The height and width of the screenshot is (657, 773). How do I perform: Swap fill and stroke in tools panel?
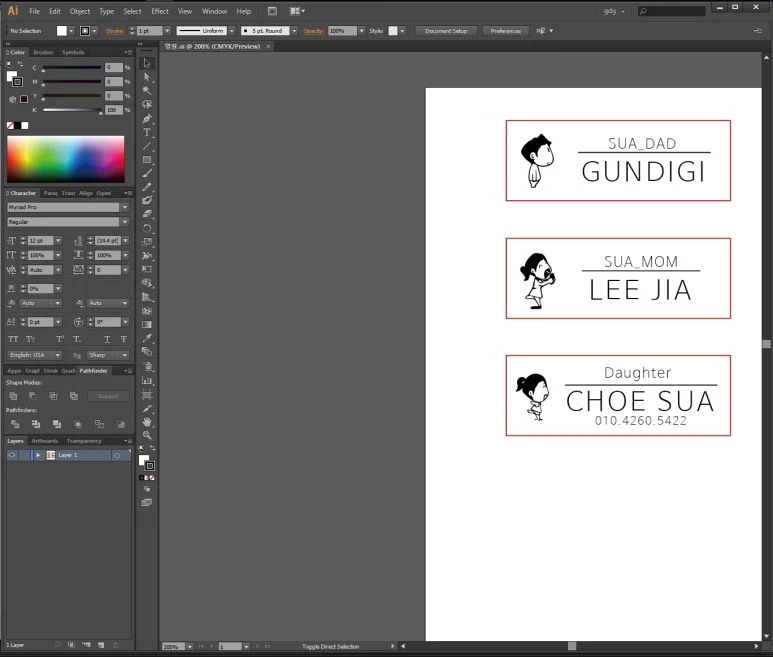[x=152, y=448]
